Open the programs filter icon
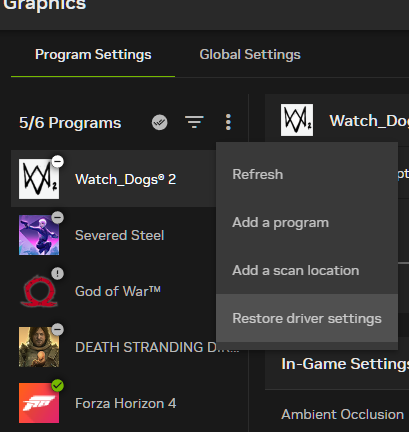Viewport: 409px width, 432px height. click(x=194, y=122)
